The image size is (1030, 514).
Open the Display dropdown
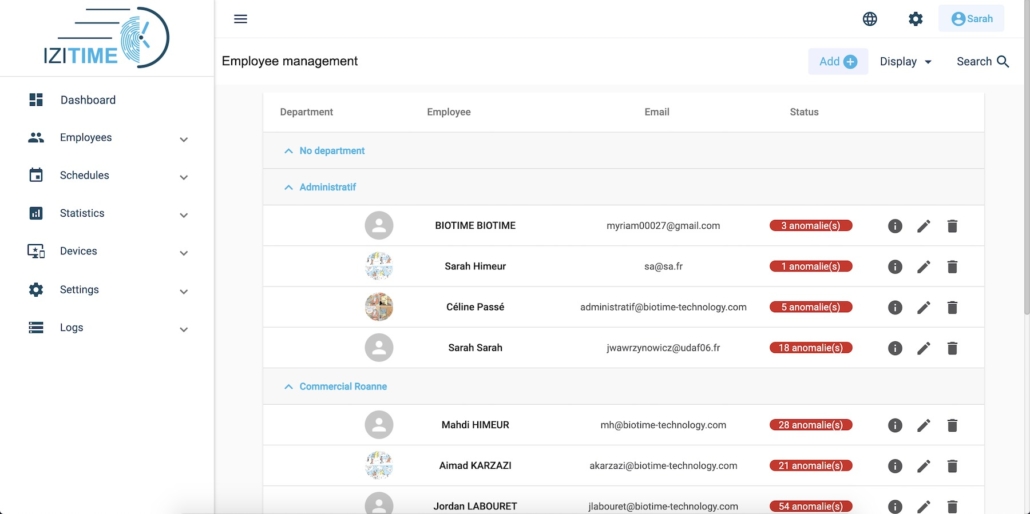[x=906, y=61]
